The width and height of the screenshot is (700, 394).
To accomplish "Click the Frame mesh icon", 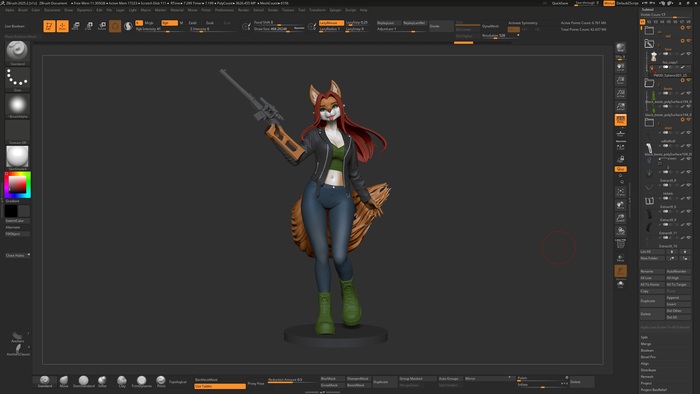I will coord(621,192).
